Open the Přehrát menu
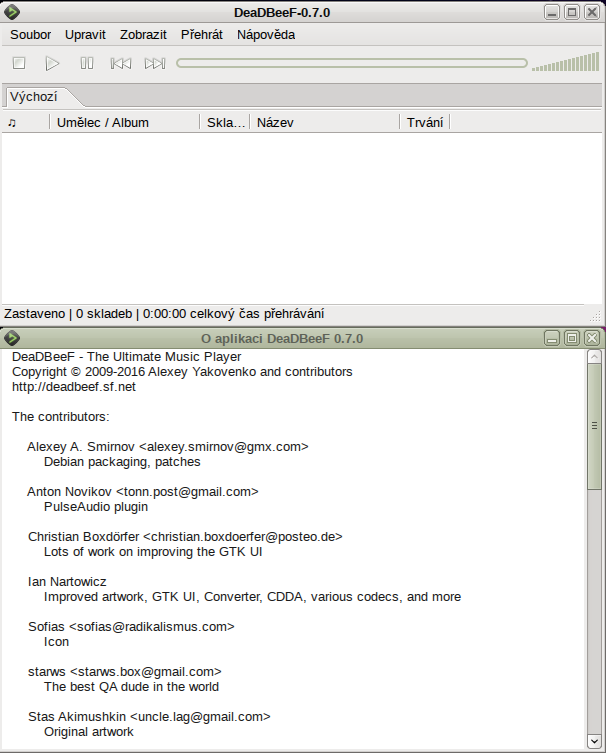Viewport: 606px width, 753px height. coord(202,35)
